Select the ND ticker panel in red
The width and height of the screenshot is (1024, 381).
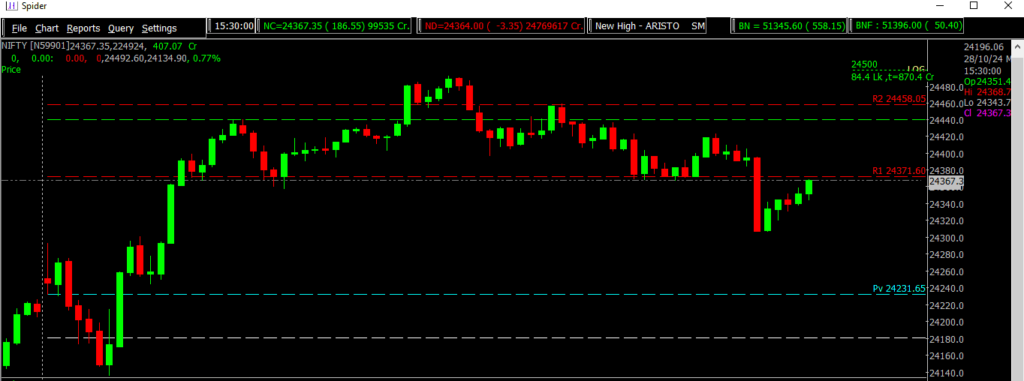503,26
